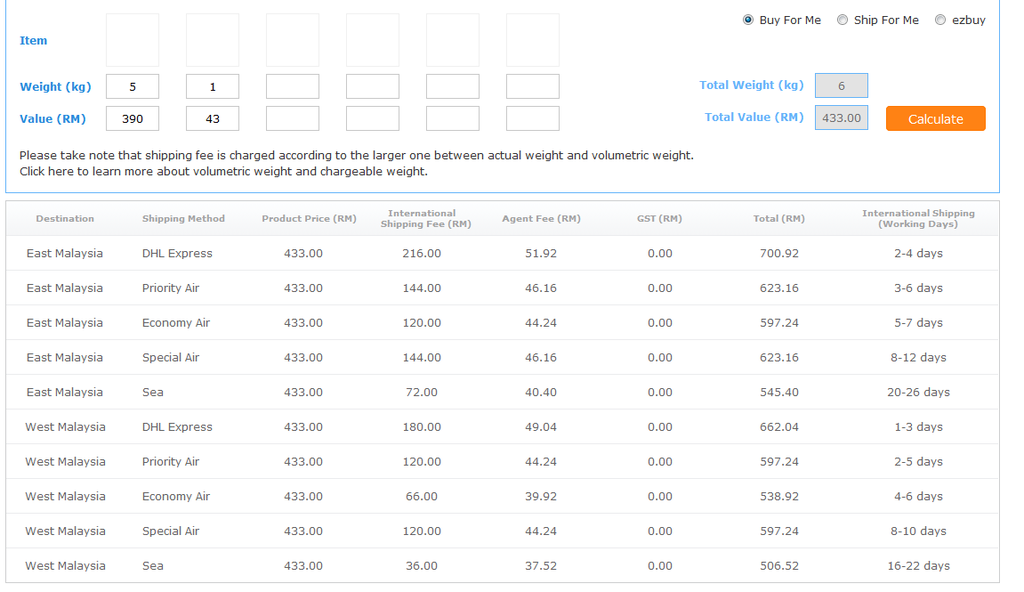Viewport: 1024px width, 592px height.
Task: Click the Shipping Method column header
Action: (x=183, y=218)
